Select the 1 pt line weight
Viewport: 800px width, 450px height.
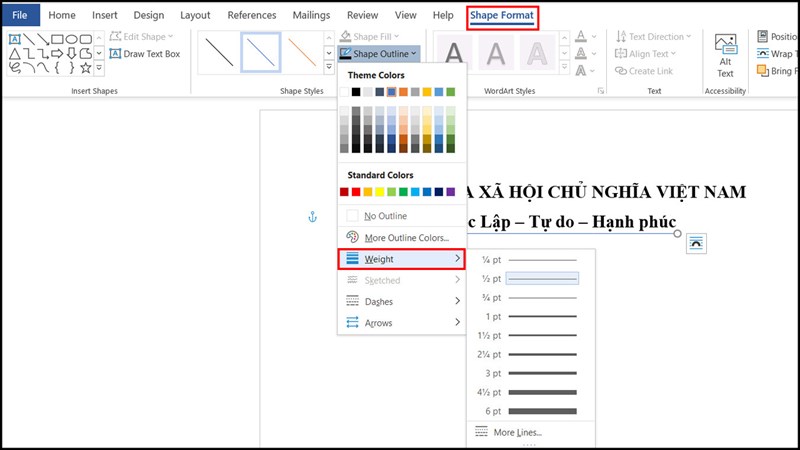point(531,316)
